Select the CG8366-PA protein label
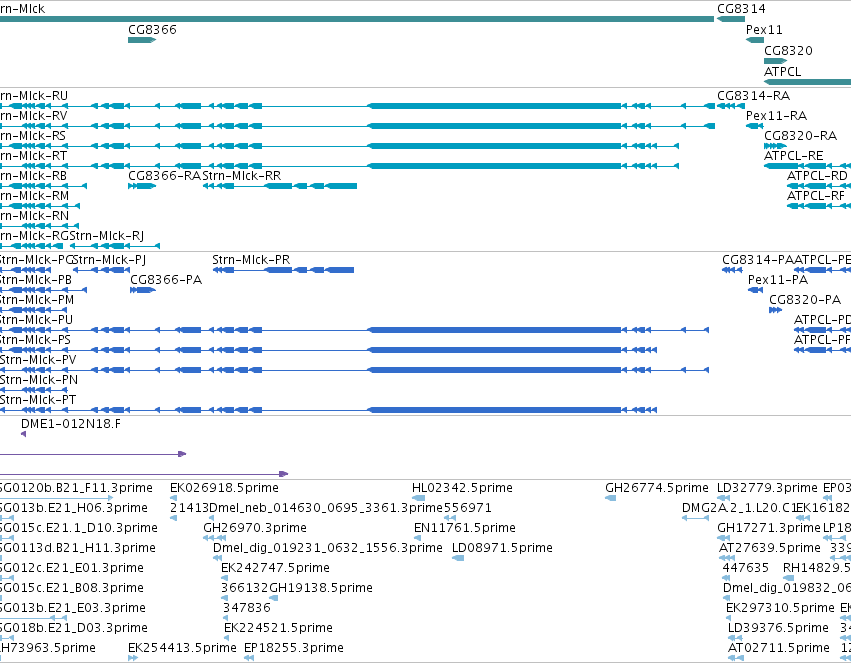The height and width of the screenshot is (663, 851). pos(166,280)
